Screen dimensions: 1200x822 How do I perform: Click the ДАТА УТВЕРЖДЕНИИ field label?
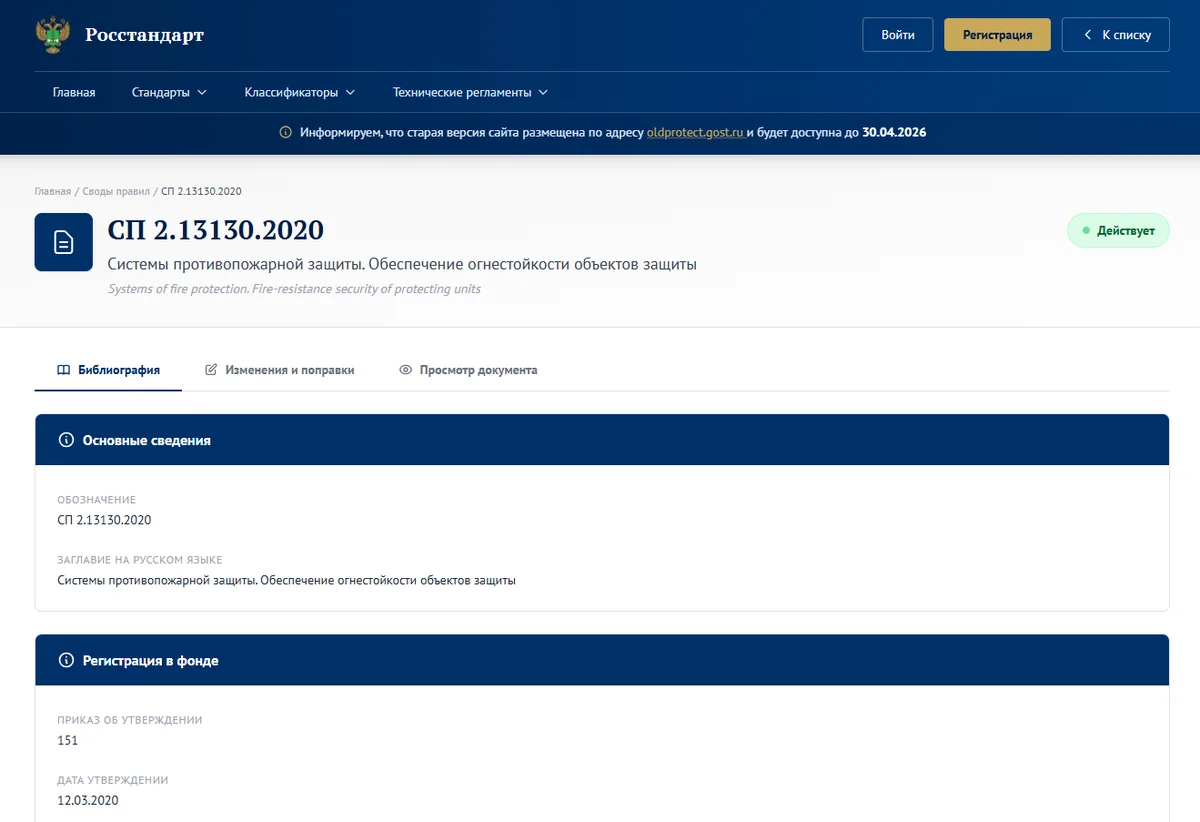coord(113,780)
